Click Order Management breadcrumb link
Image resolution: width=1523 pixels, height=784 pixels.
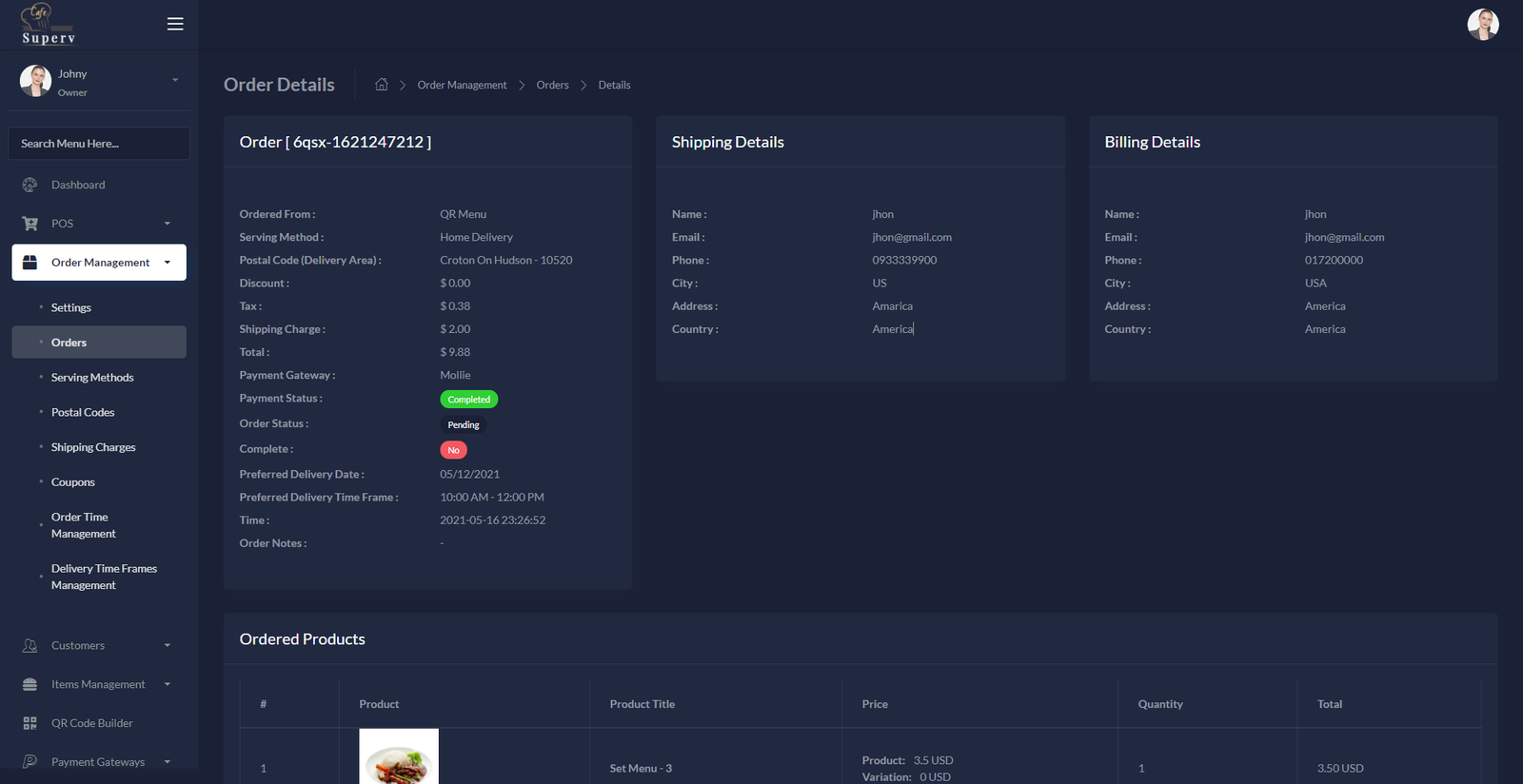pyautogui.click(x=462, y=86)
